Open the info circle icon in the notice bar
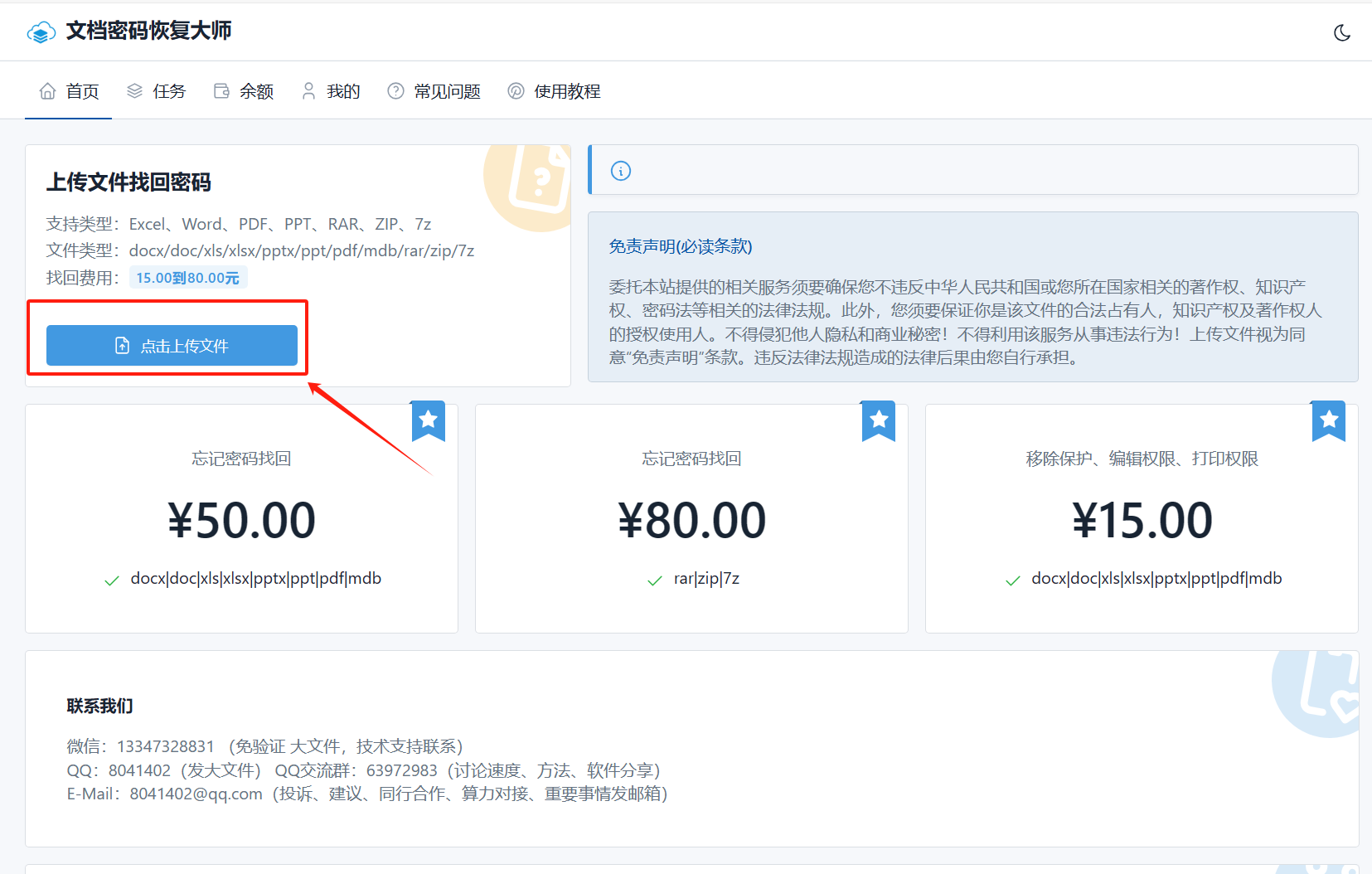1372x874 pixels. 620,169
